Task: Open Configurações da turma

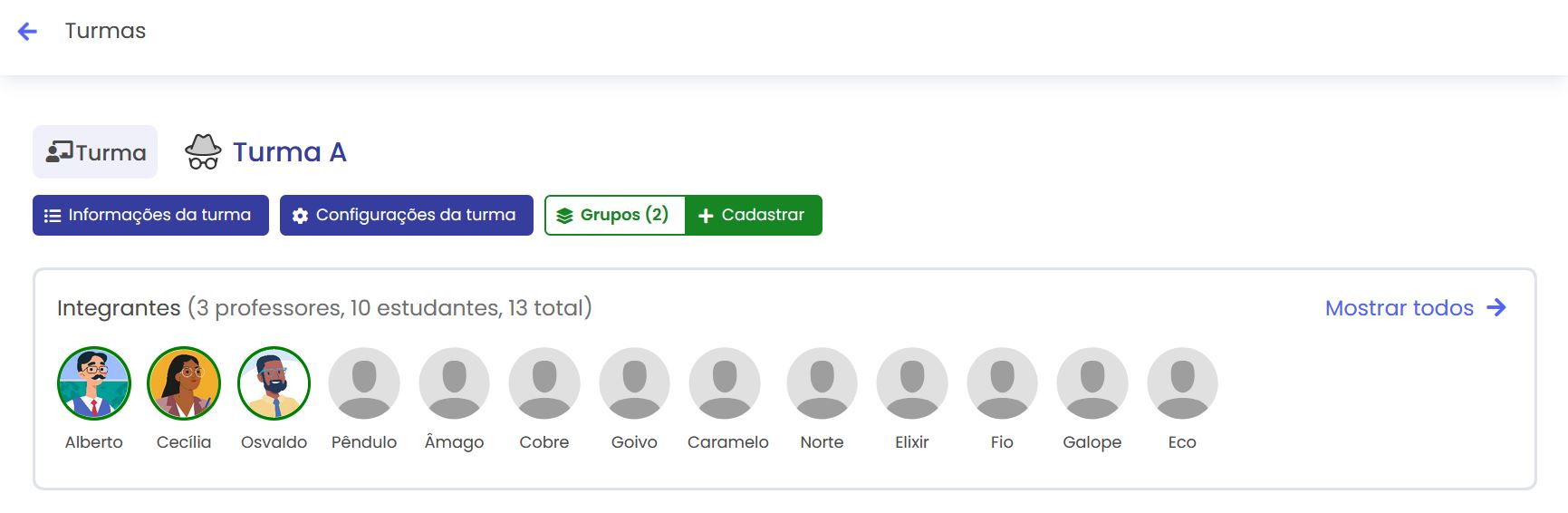Action: (406, 216)
